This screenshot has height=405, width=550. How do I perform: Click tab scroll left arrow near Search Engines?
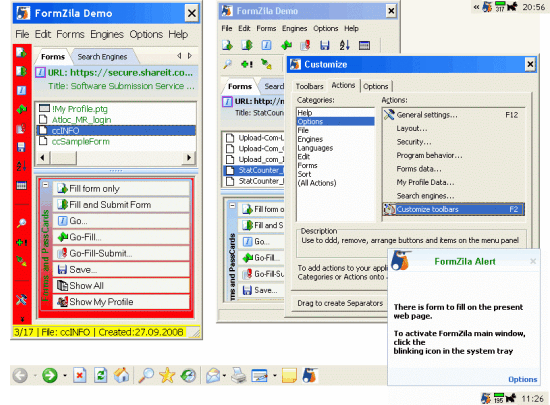[179, 56]
